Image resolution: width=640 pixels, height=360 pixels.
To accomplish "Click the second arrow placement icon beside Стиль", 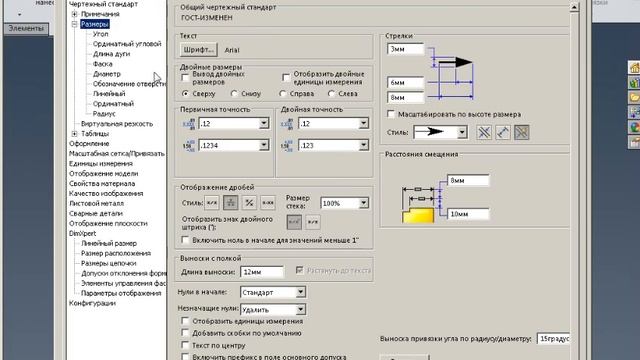I will pyautogui.click(x=503, y=133).
